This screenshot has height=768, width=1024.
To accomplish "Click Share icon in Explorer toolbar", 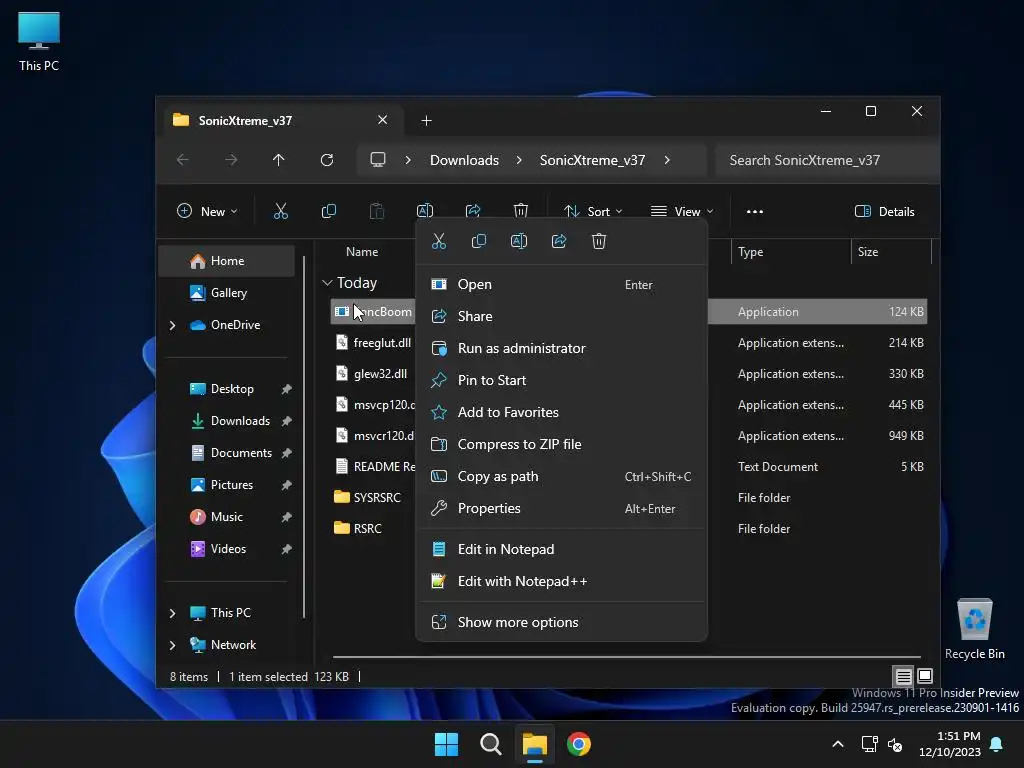I will [473, 210].
